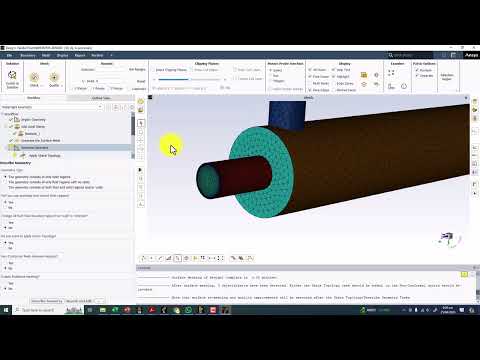The image size is (480, 360).
Task: Open the Report menu
Action: pos(80,55)
